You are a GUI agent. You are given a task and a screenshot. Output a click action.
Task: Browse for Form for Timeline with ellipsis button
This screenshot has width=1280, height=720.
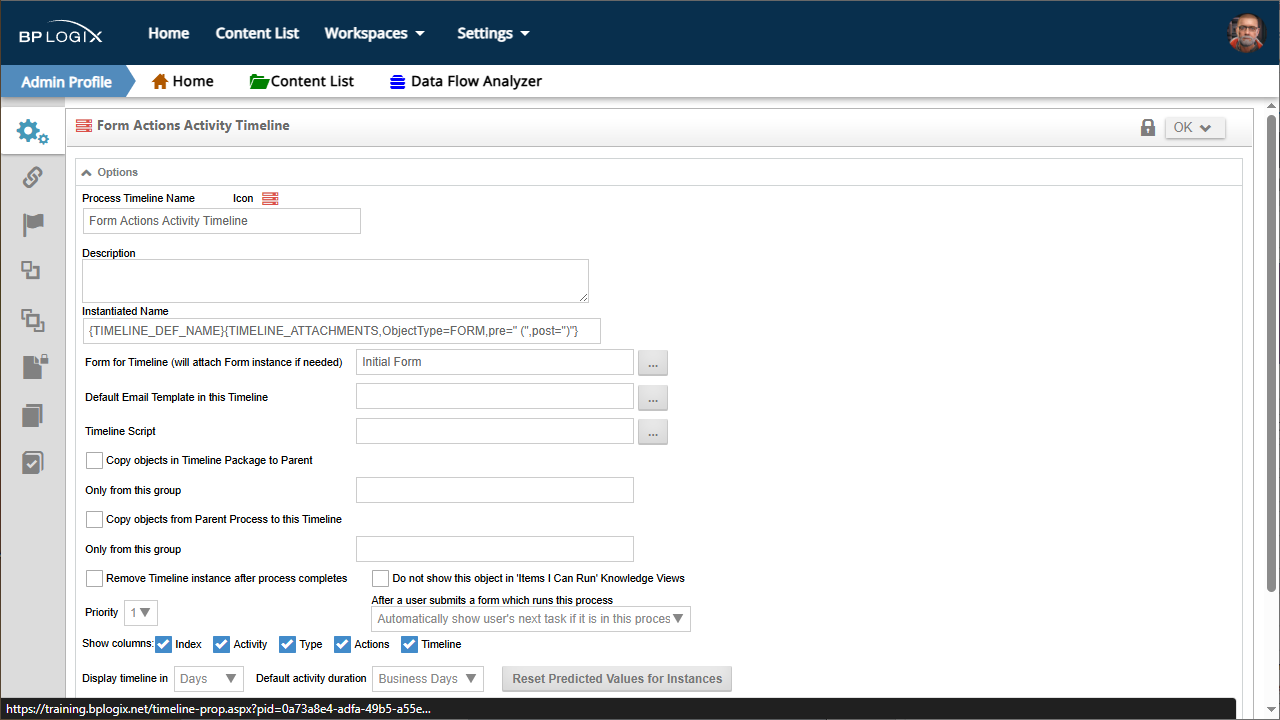pos(653,363)
